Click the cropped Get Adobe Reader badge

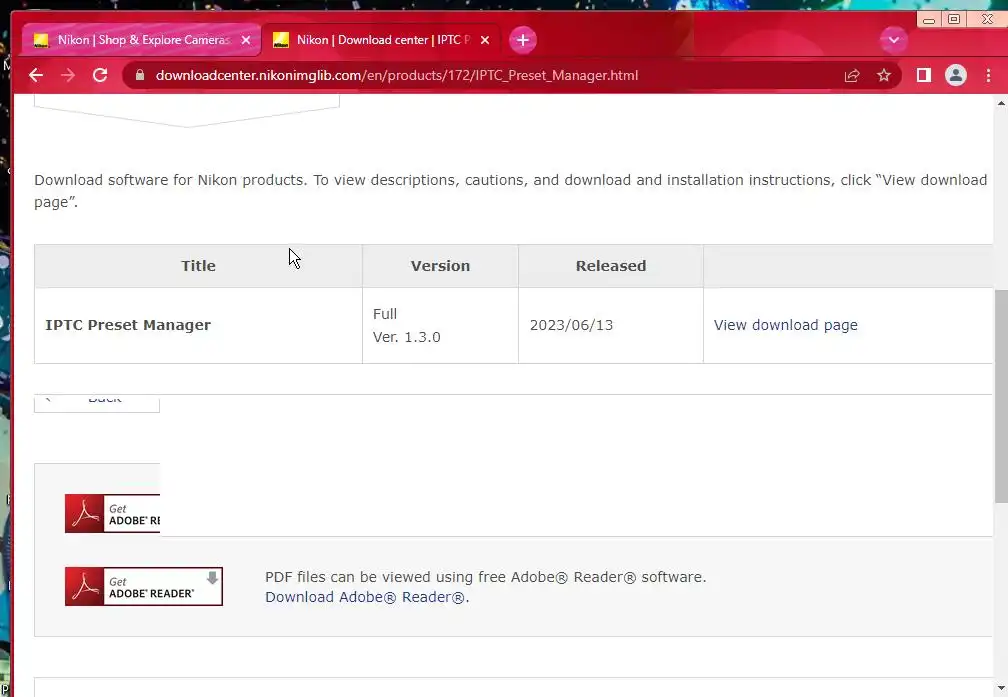(x=112, y=513)
